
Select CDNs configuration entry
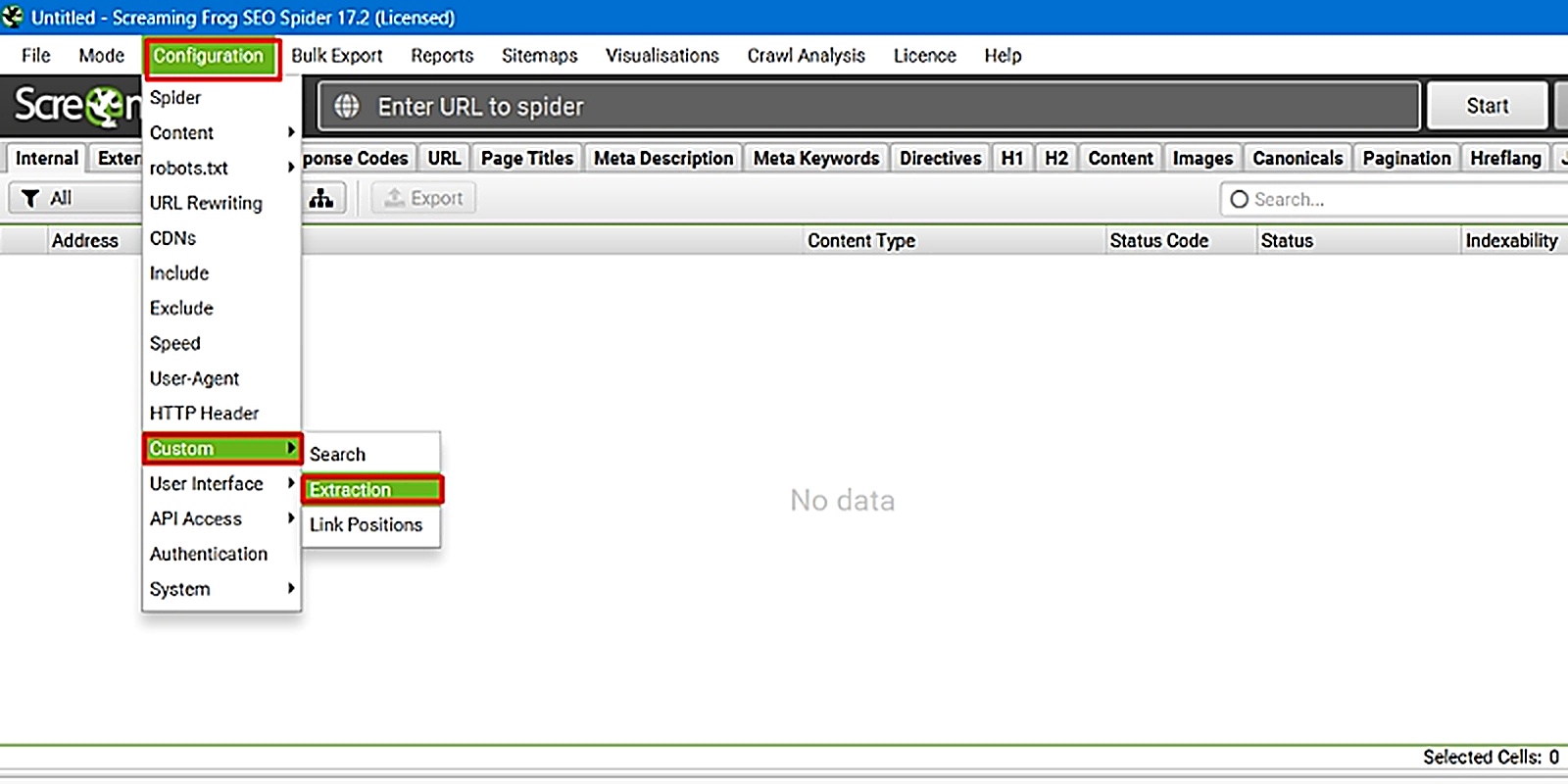[221, 238]
